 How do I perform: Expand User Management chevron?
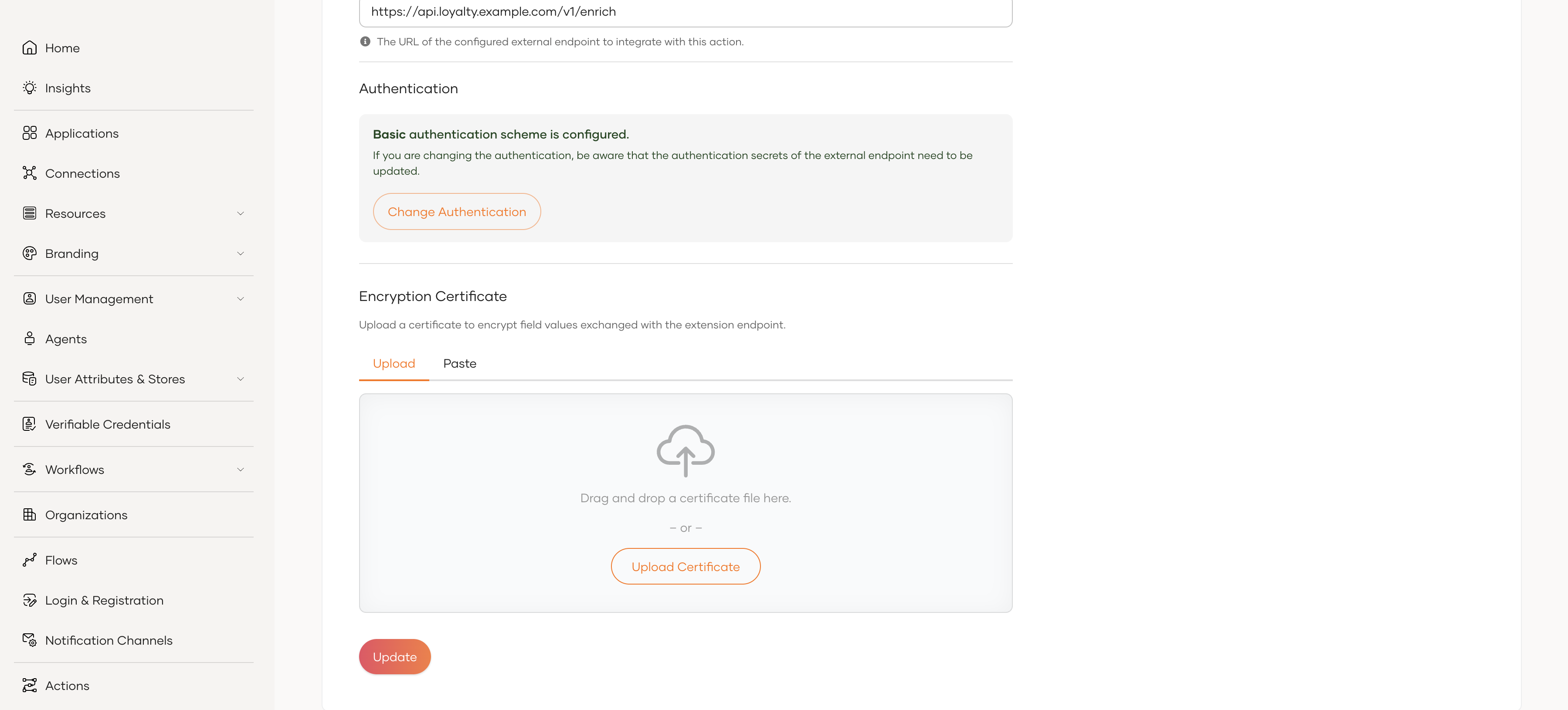pyautogui.click(x=241, y=299)
